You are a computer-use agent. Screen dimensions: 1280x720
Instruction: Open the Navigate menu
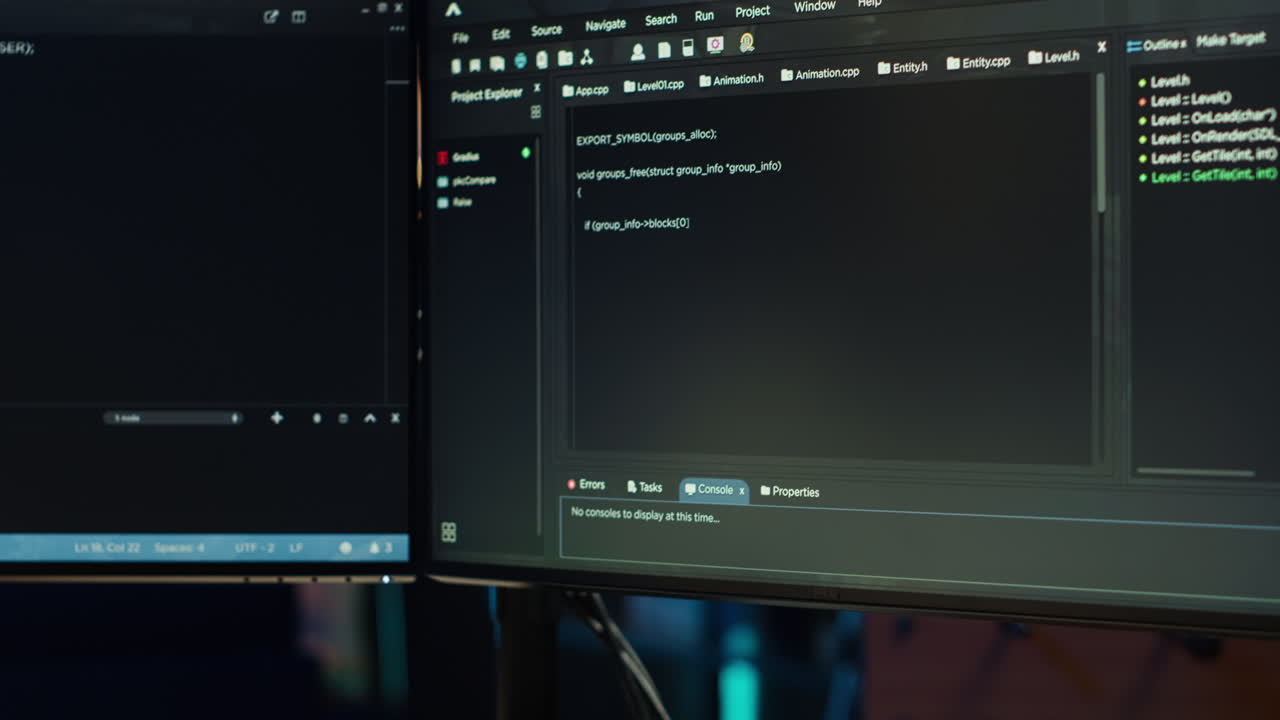tap(605, 24)
